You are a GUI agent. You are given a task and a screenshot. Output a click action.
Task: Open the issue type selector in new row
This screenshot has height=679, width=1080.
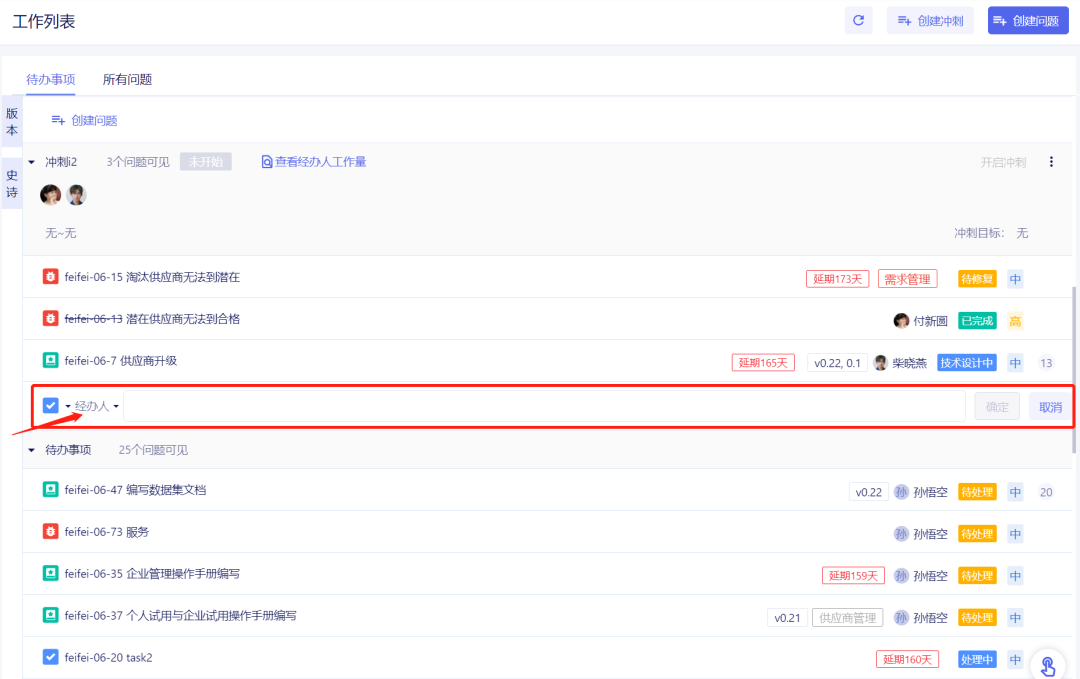(x=56, y=406)
